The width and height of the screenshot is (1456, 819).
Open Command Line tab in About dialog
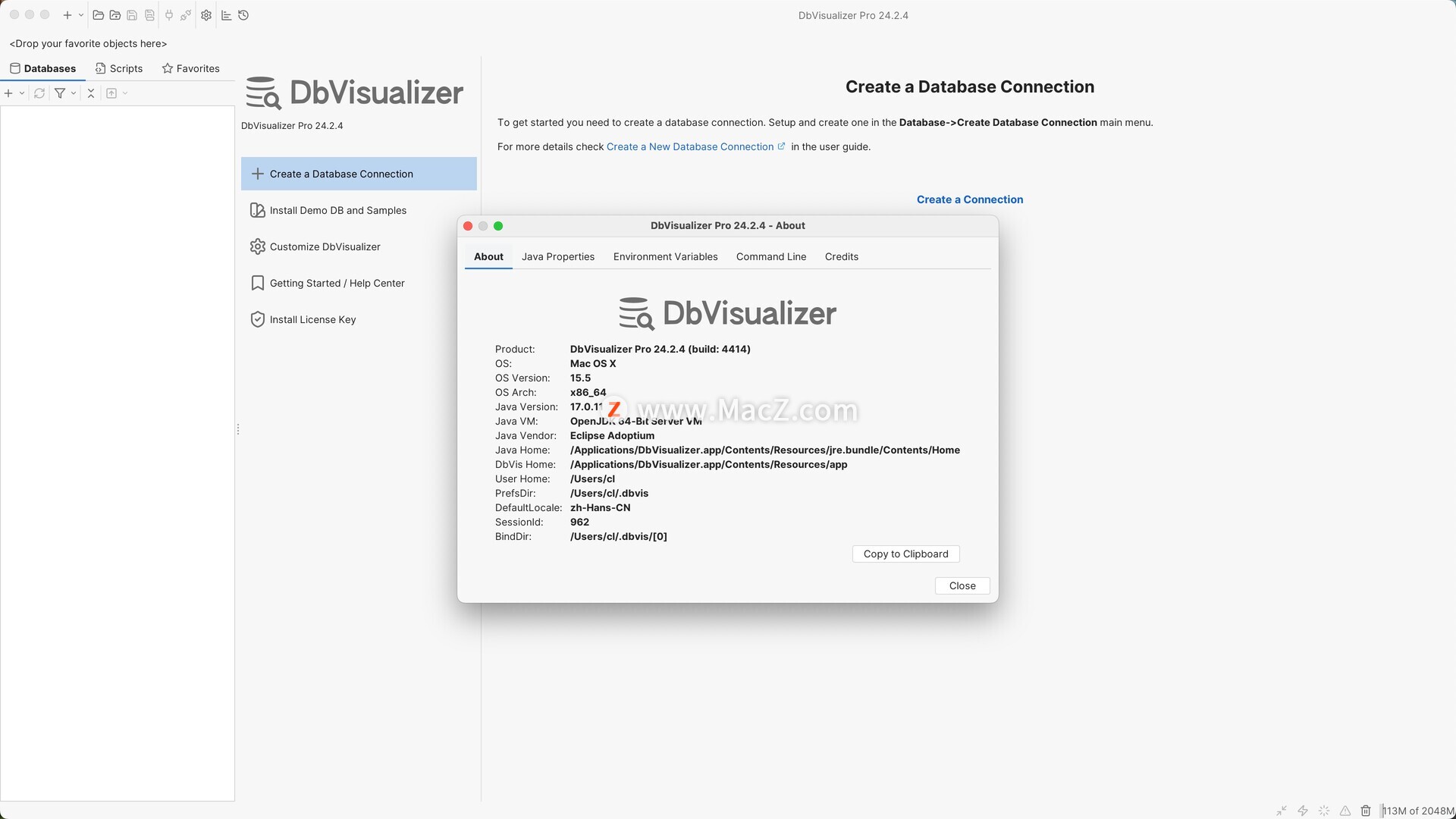(771, 256)
